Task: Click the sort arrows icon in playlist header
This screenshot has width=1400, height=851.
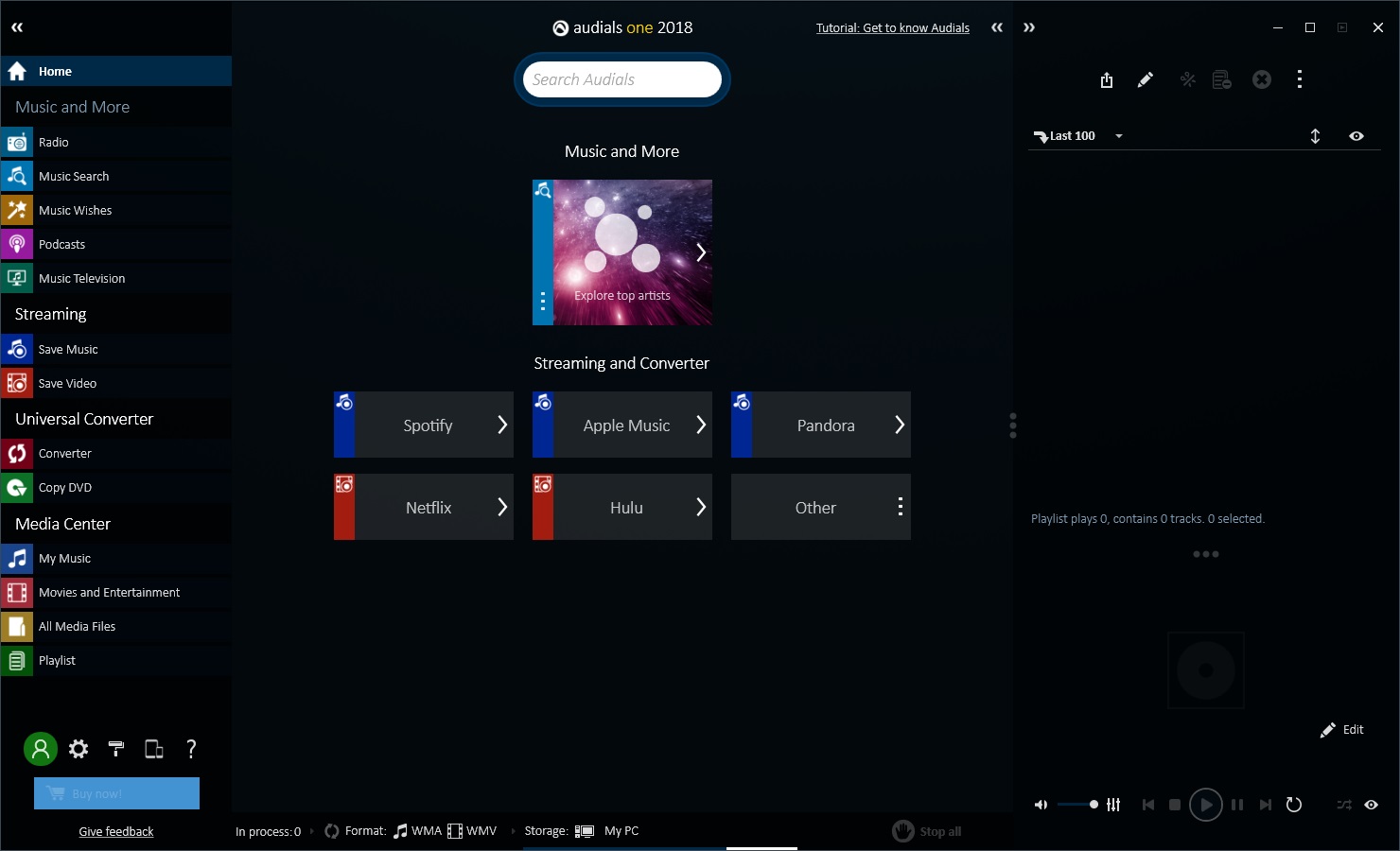Action: (1315, 136)
